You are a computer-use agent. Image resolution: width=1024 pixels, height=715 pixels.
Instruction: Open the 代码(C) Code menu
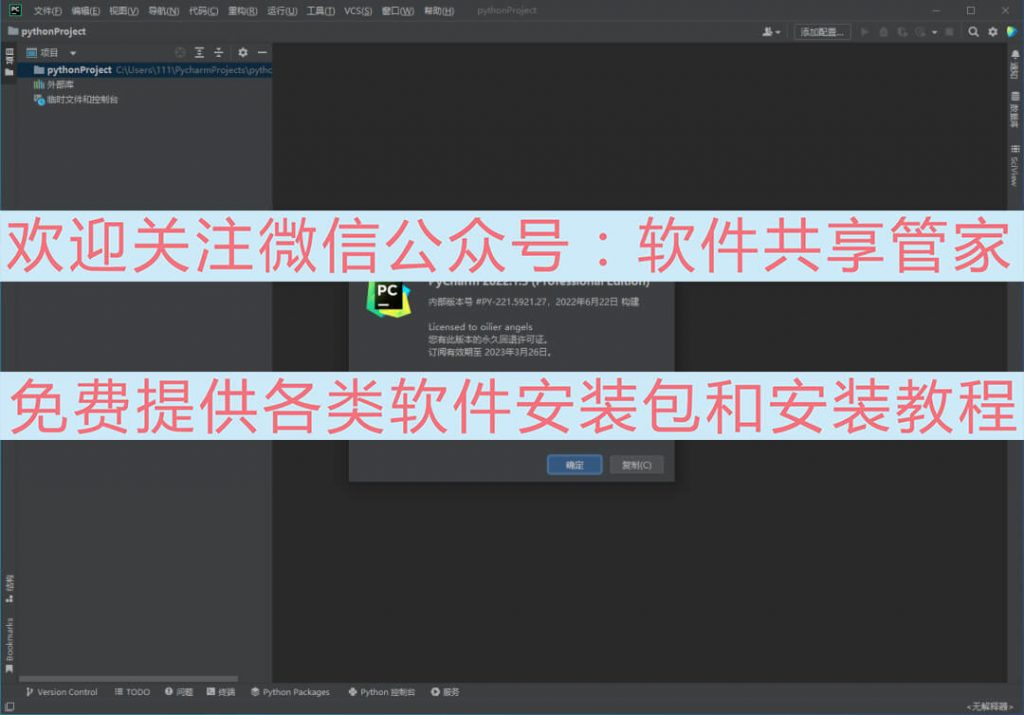coord(204,11)
